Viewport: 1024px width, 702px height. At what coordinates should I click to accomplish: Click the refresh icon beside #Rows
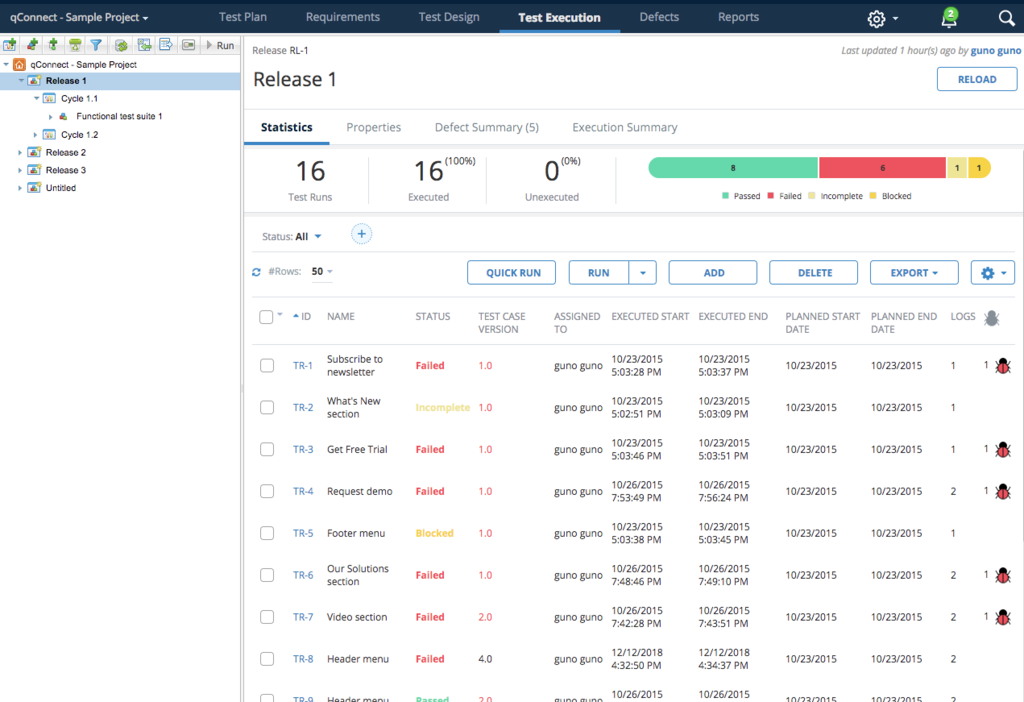pos(256,272)
